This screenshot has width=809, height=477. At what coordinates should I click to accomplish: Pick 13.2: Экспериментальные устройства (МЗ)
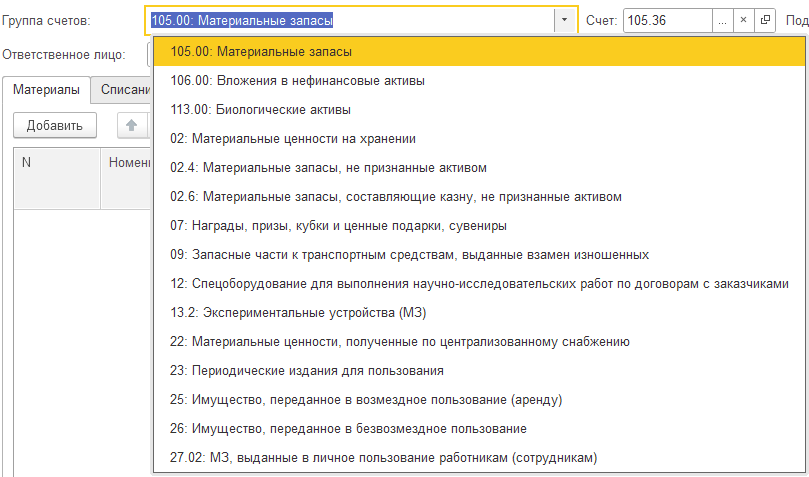pyautogui.click(x=479, y=312)
